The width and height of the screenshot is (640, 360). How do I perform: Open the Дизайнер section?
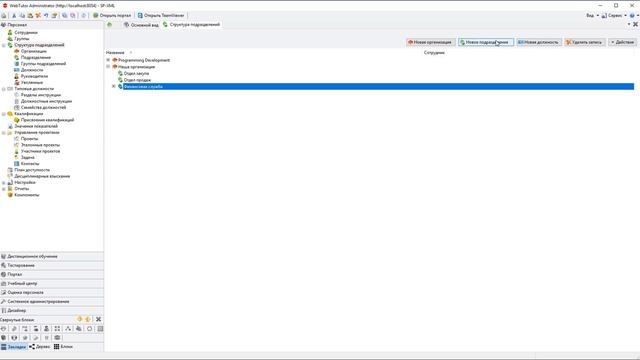(52, 310)
